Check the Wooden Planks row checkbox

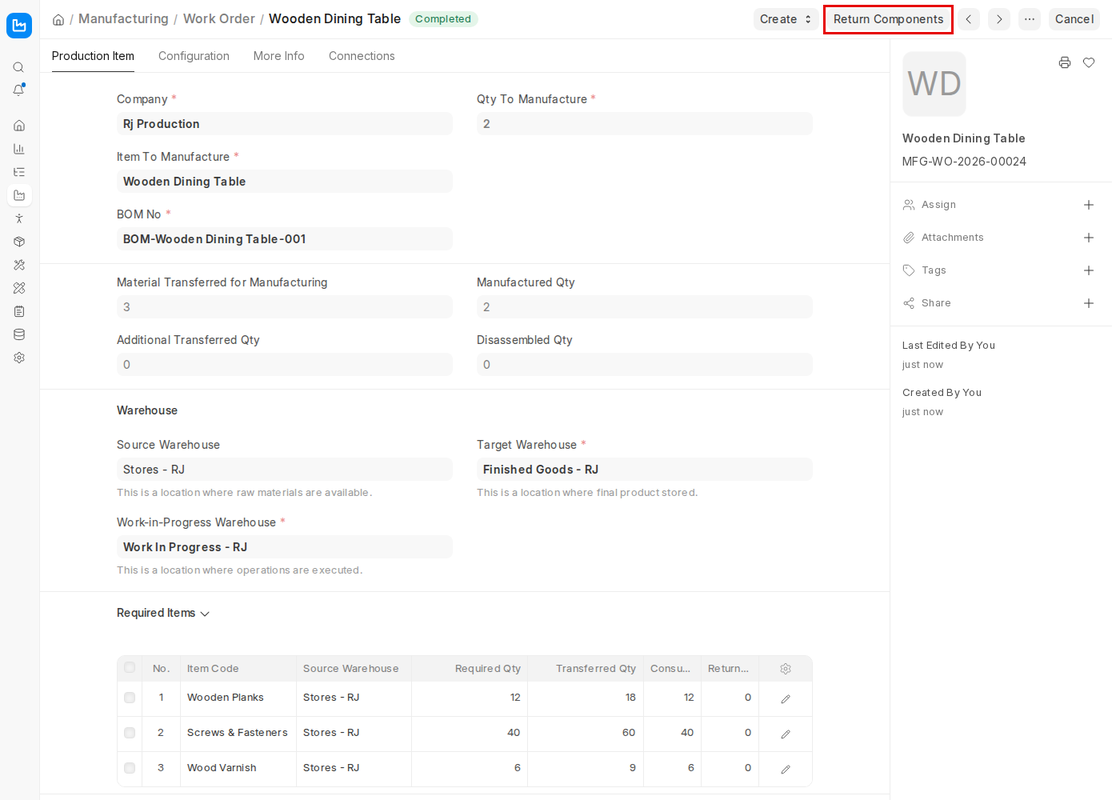(129, 698)
